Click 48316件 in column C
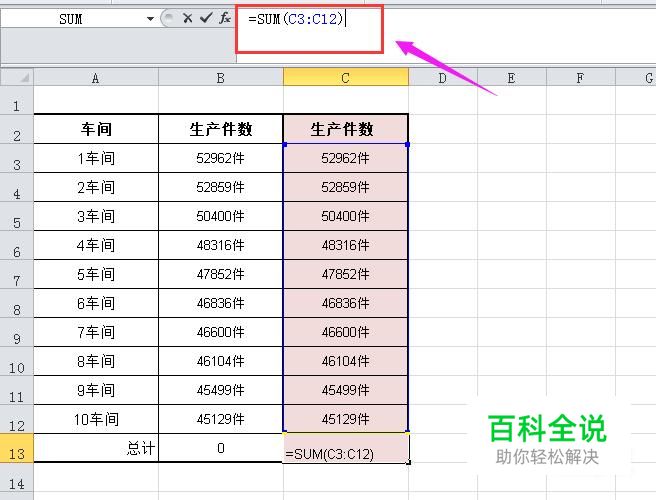Viewport: 656px width, 500px height. tap(346, 245)
